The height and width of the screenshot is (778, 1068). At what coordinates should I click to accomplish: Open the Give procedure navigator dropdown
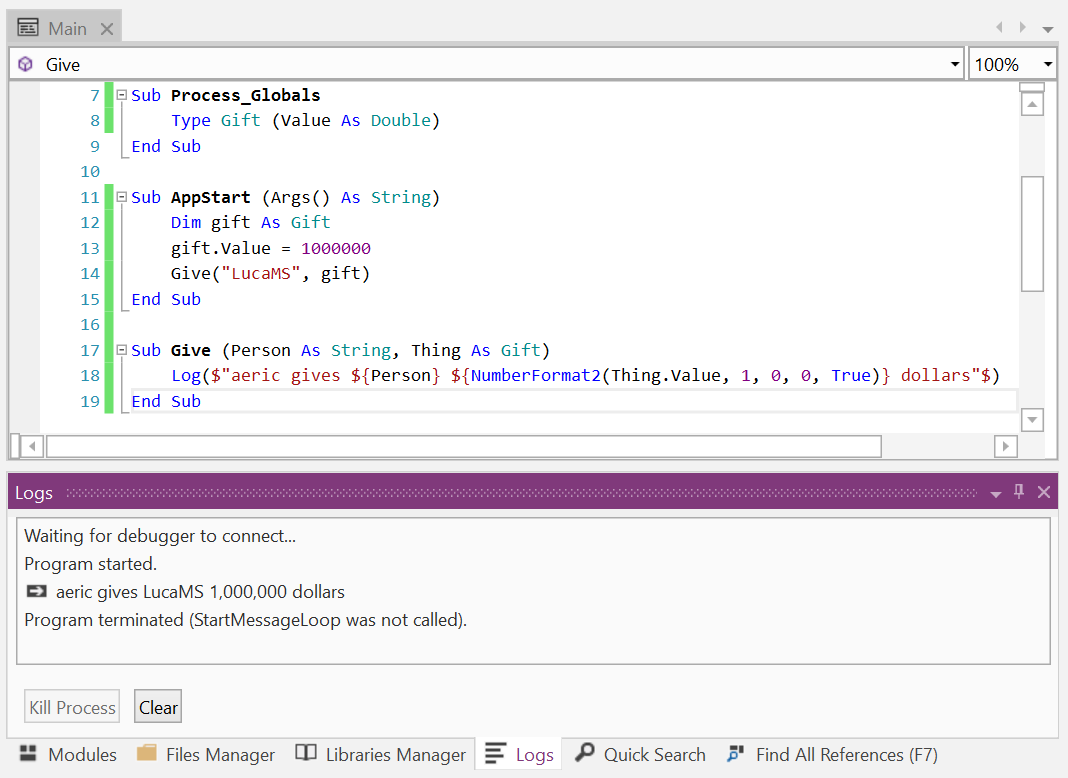pos(953,63)
